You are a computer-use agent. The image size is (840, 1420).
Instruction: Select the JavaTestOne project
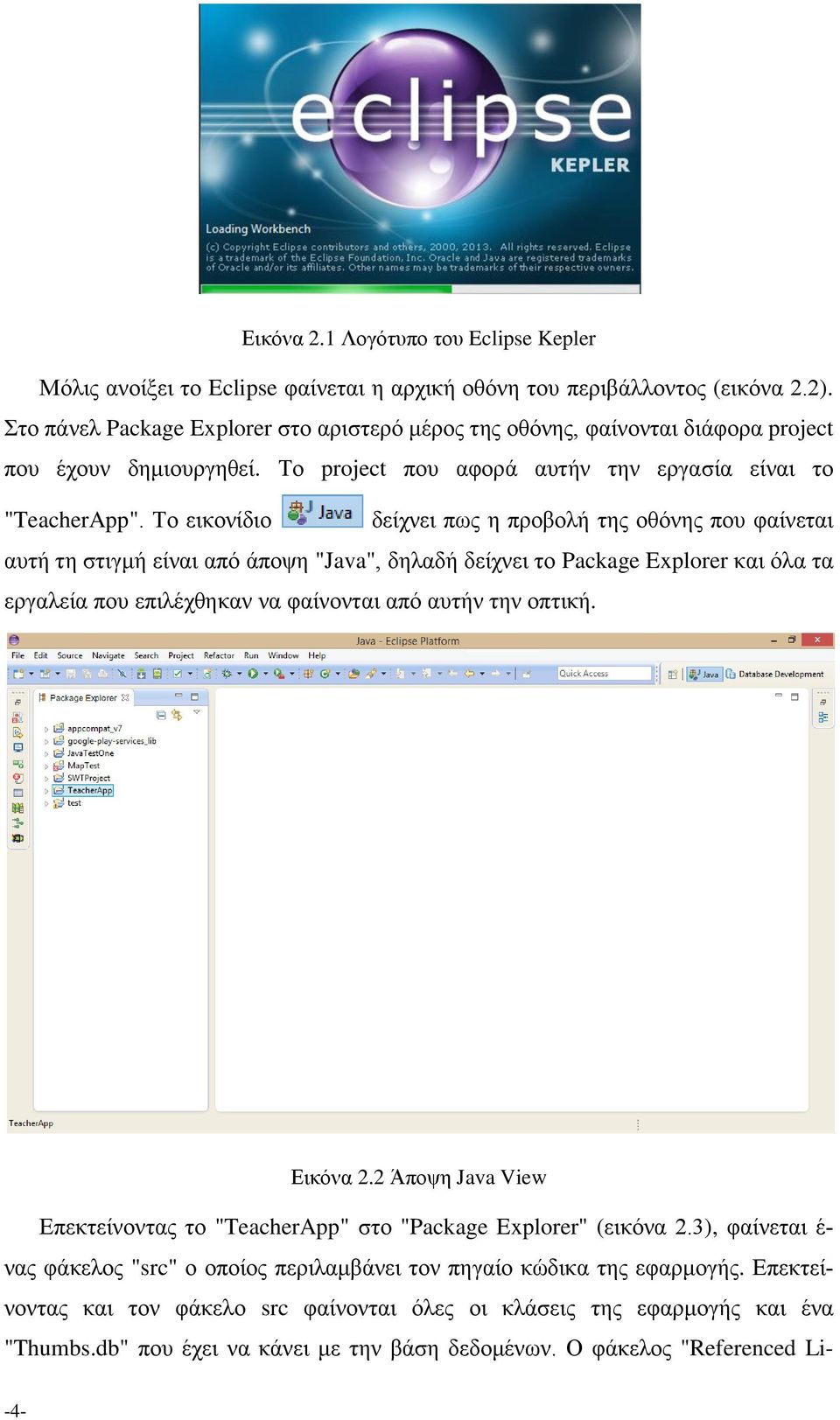83,753
